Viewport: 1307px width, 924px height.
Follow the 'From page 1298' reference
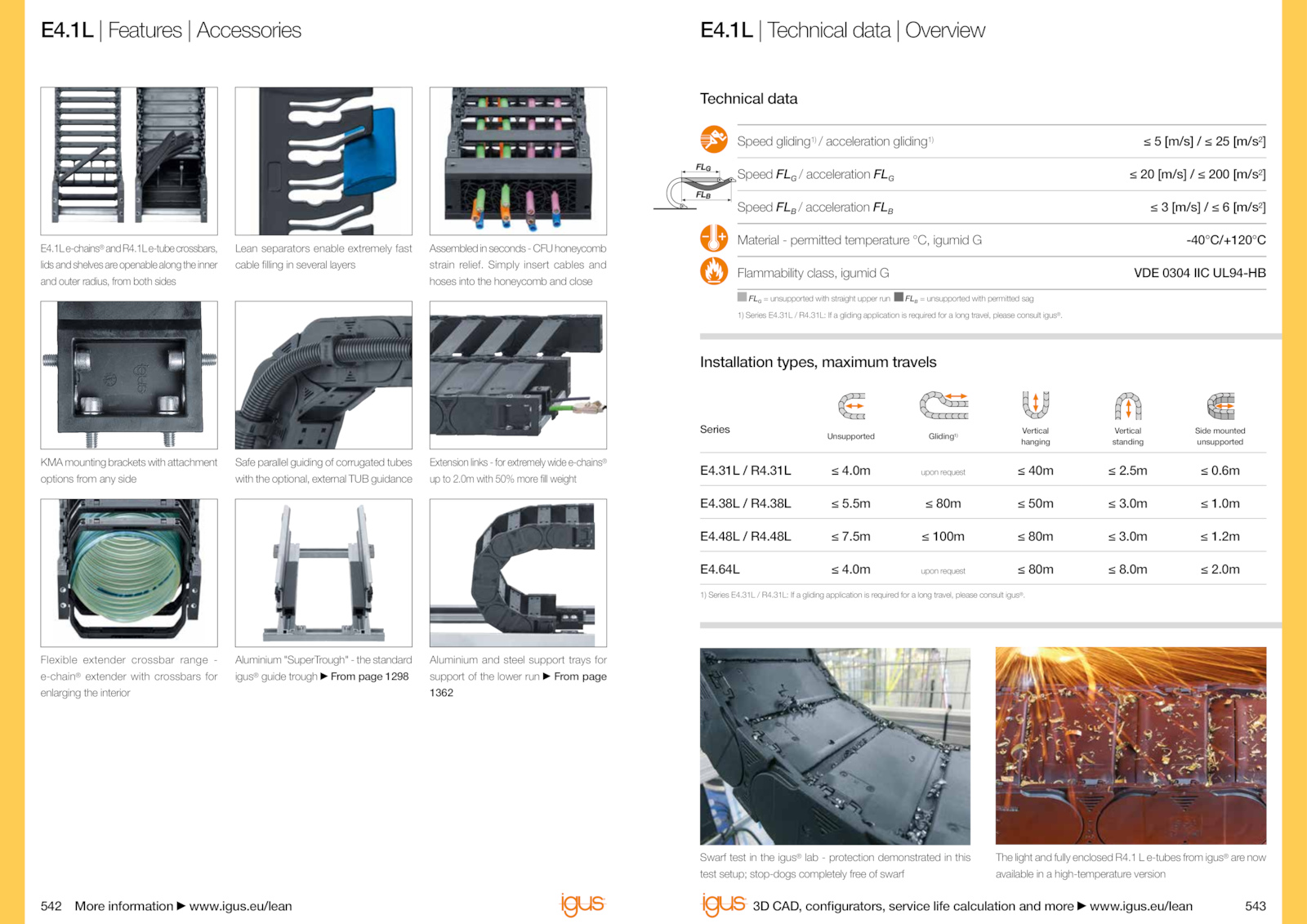tap(369, 676)
